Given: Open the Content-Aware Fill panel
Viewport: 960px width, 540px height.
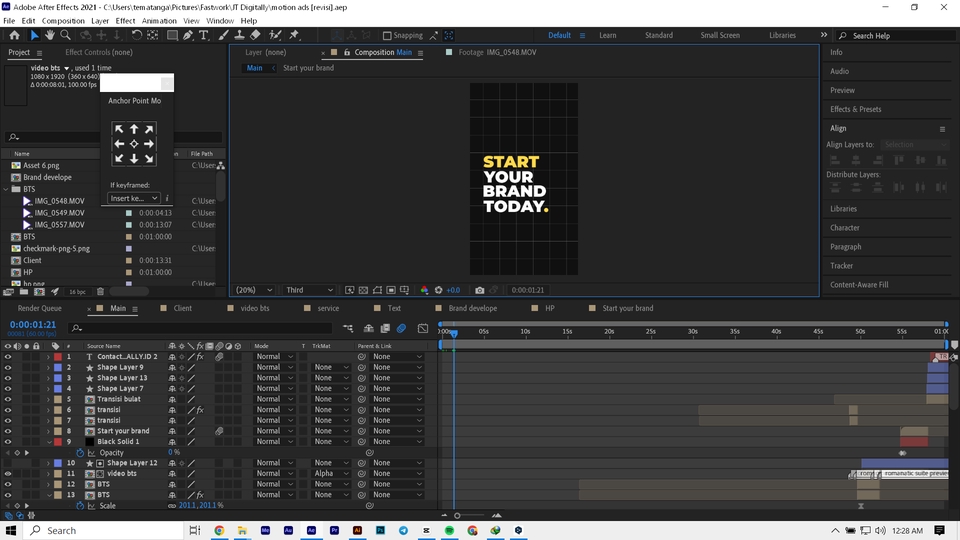Looking at the screenshot, I should click(x=859, y=285).
